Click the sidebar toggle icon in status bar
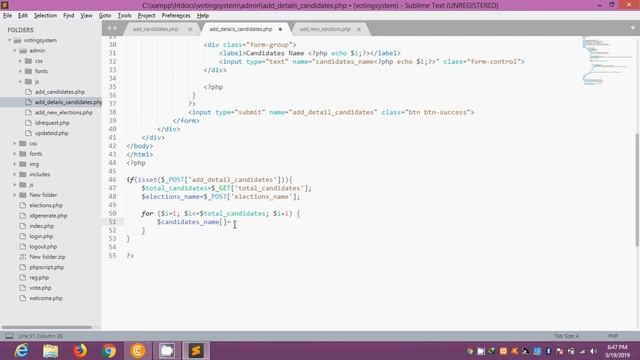The height and width of the screenshot is (360, 640). pos(9,336)
